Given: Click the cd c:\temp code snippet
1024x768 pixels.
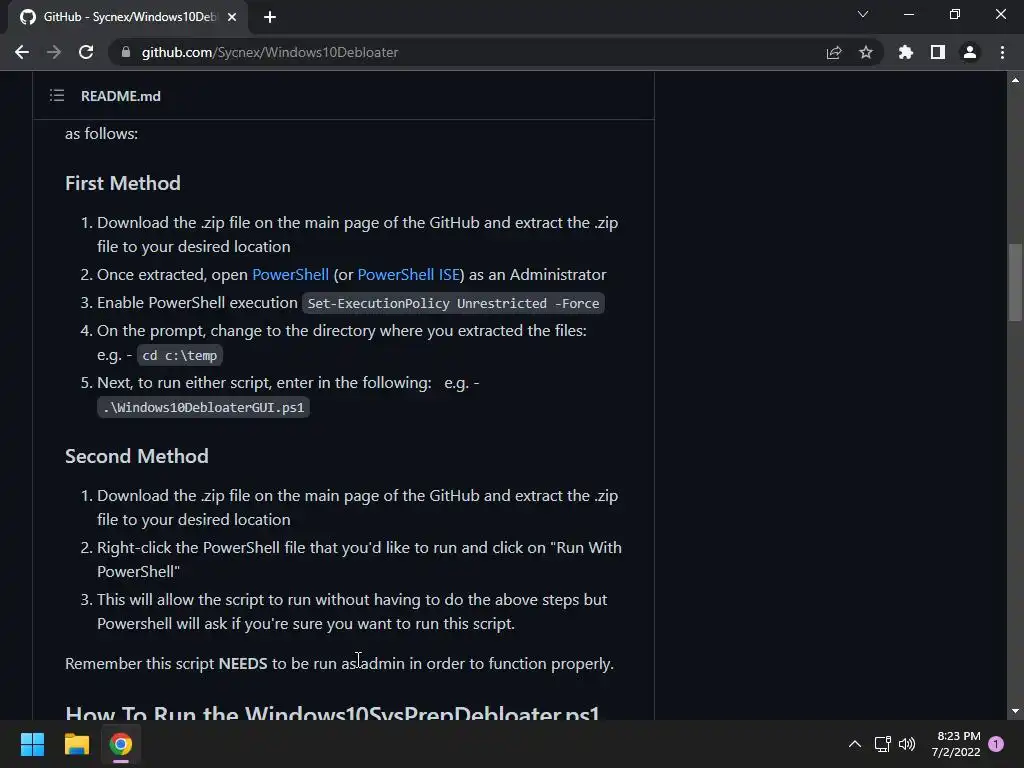Looking at the screenshot, I should point(180,355).
